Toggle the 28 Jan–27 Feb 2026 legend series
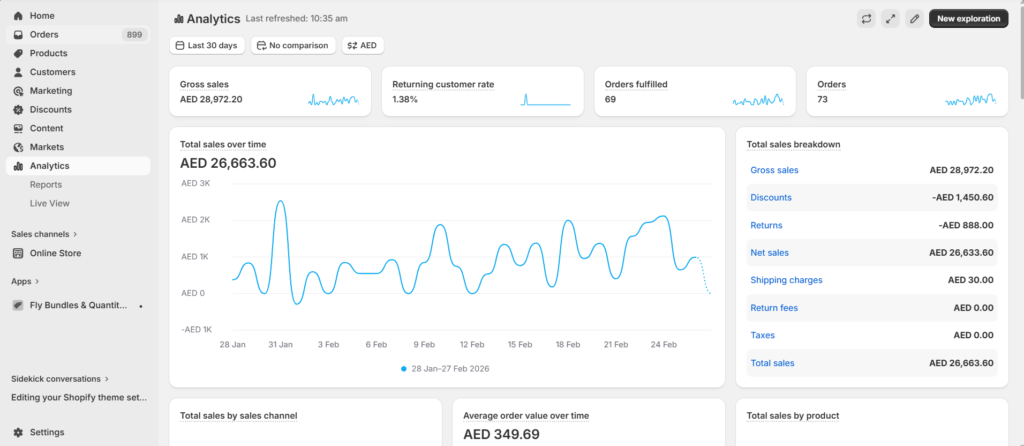Image resolution: width=1024 pixels, height=446 pixels. [445, 369]
